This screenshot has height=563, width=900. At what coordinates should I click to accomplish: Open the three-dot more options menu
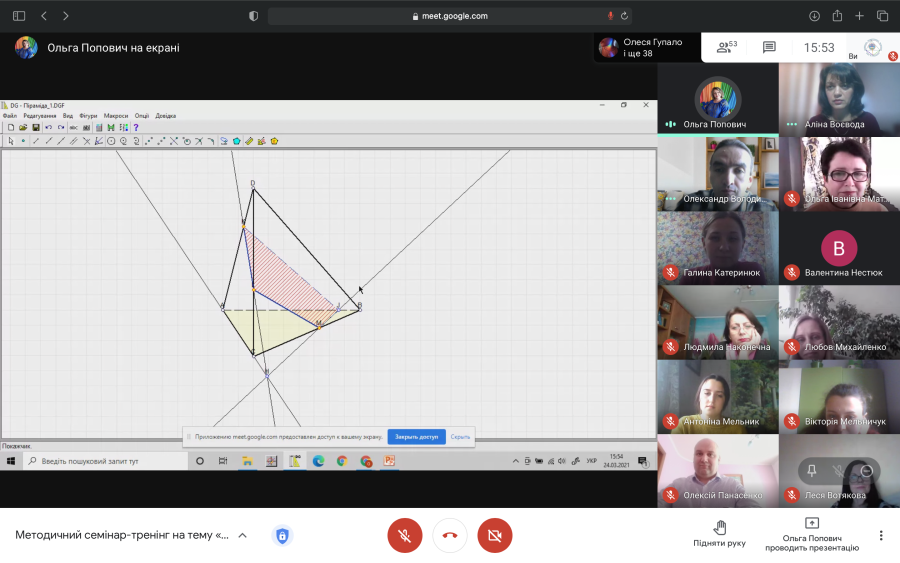[881, 535]
